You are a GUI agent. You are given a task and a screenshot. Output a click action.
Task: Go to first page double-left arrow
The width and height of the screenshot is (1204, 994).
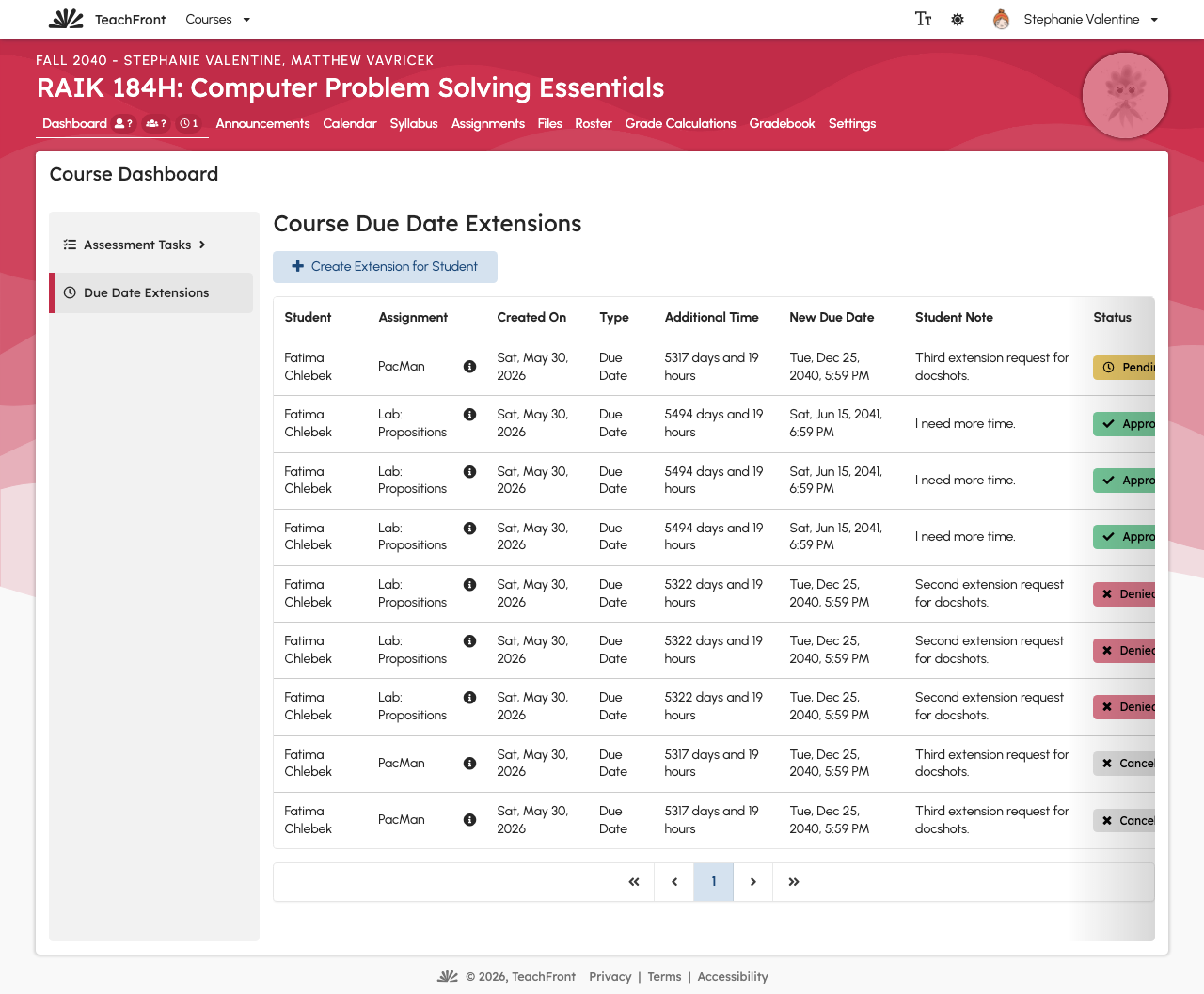(x=634, y=882)
